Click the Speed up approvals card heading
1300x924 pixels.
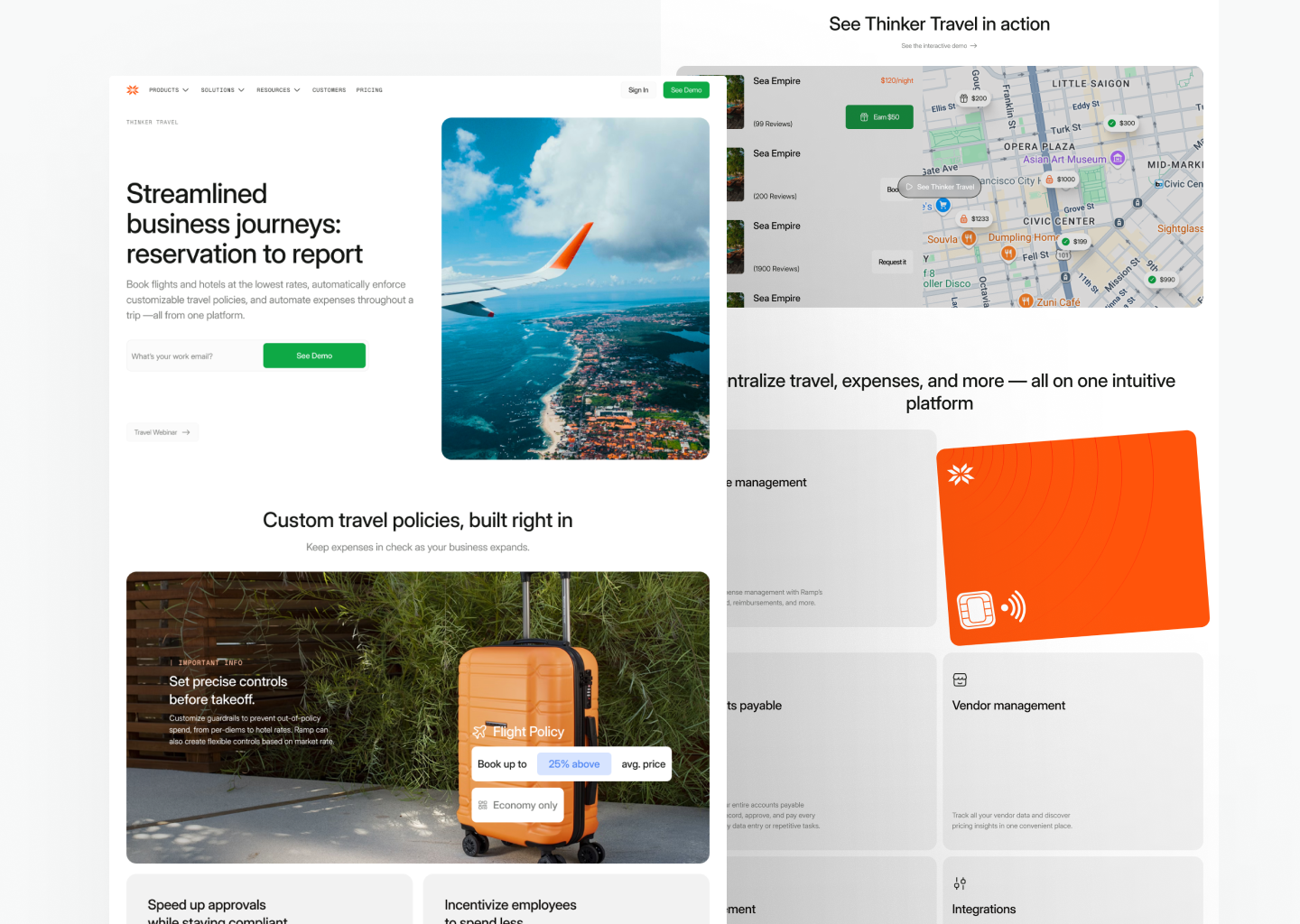pyautogui.click(x=218, y=912)
